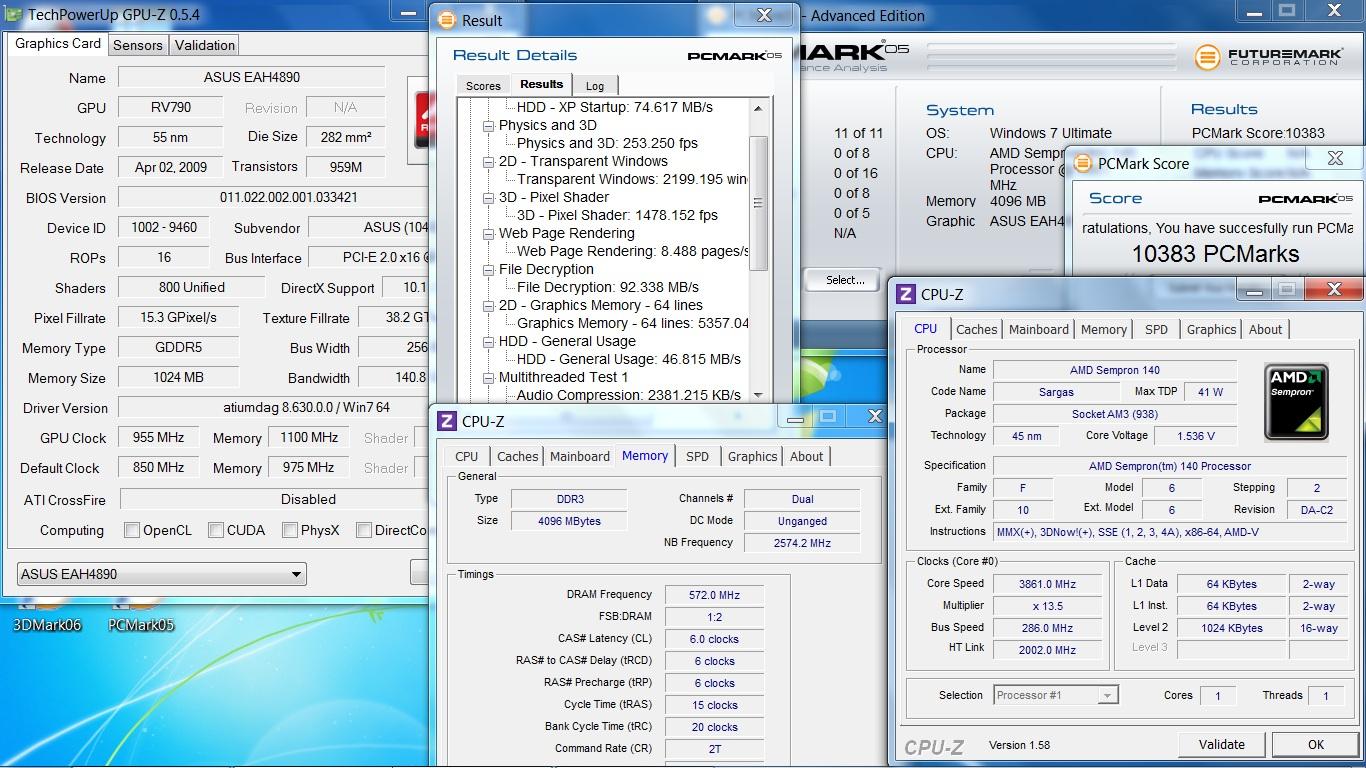Viewport: 1366px width, 768px height.
Task: Click the PCMark Score window icon
Action: pyautogui.click(x=1083, y=163)
